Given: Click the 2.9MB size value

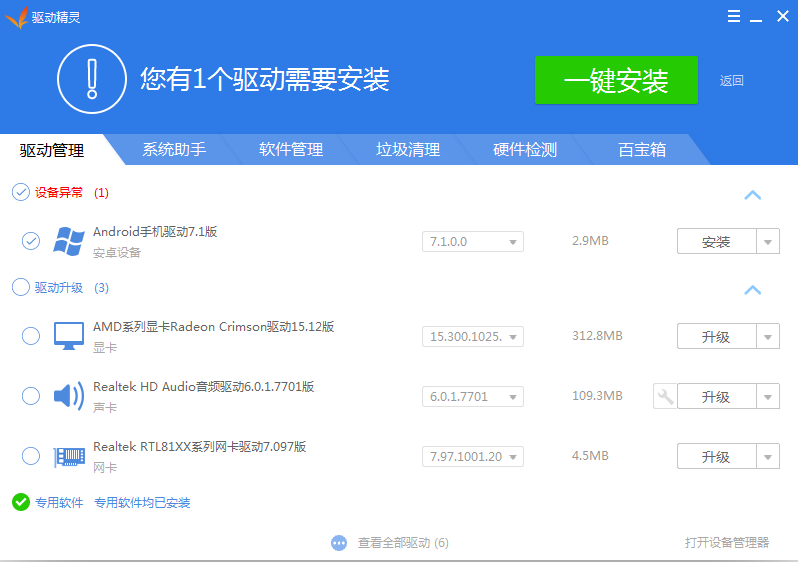Looking at the screenshot, I should pyautogui.click(x=590, y=241).
